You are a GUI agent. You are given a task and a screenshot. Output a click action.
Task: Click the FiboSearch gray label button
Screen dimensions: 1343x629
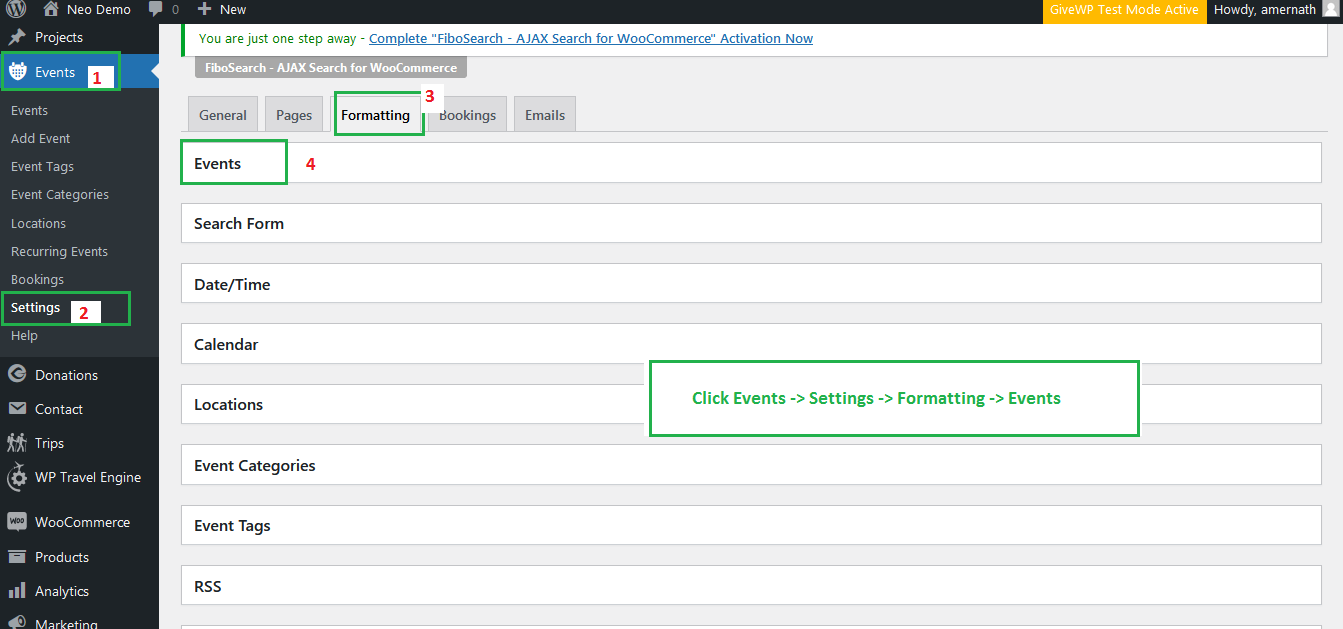pyautogui.click(x=331, y=68)
